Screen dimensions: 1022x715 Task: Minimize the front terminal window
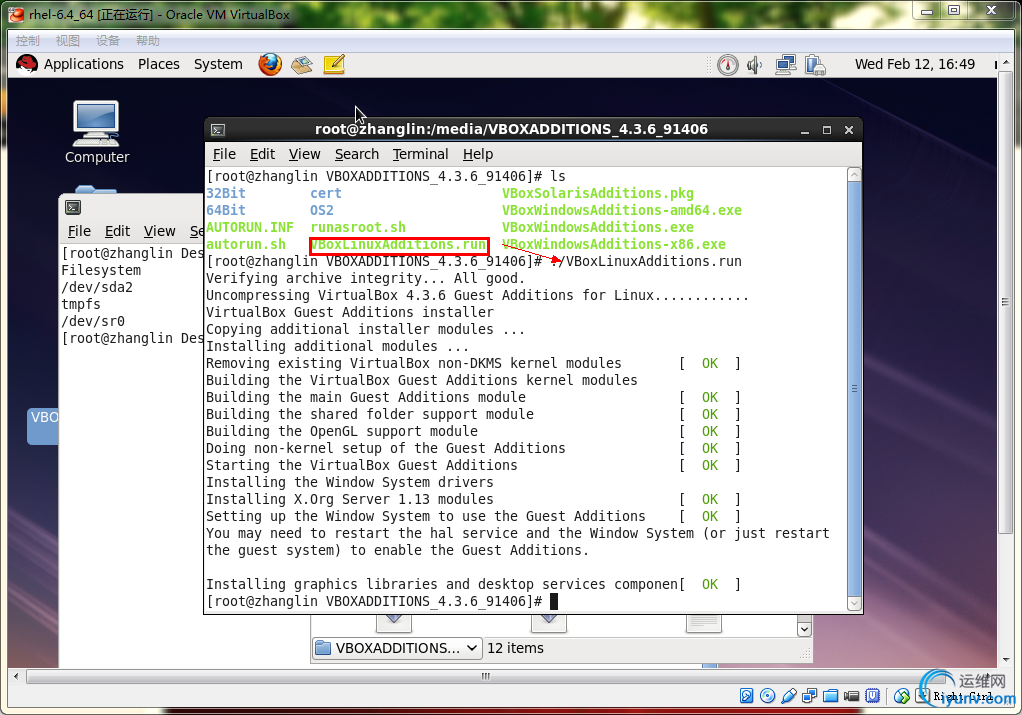(x=805, y=130)
